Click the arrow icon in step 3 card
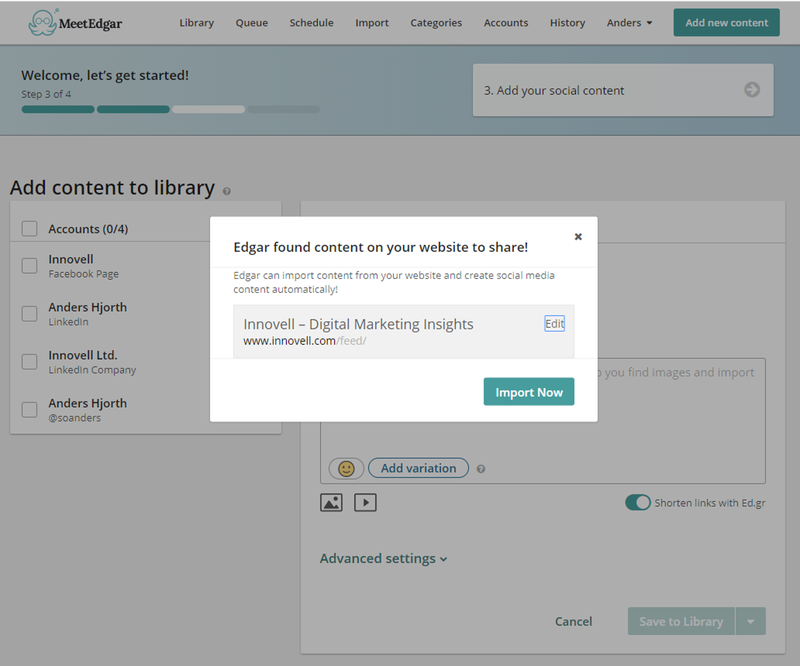The image size is (800, 666). tap(752, 90)
